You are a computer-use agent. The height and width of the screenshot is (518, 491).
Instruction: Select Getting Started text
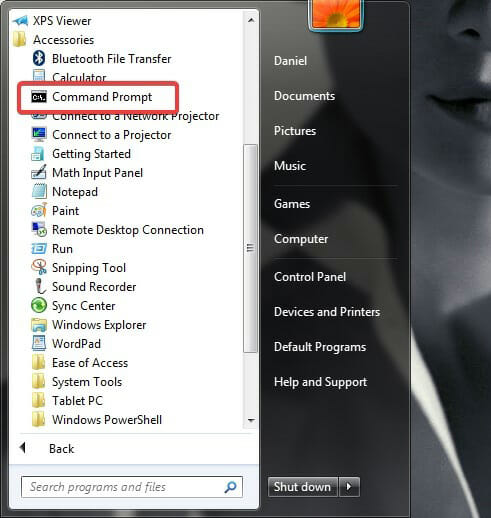[x=91, y=154]
